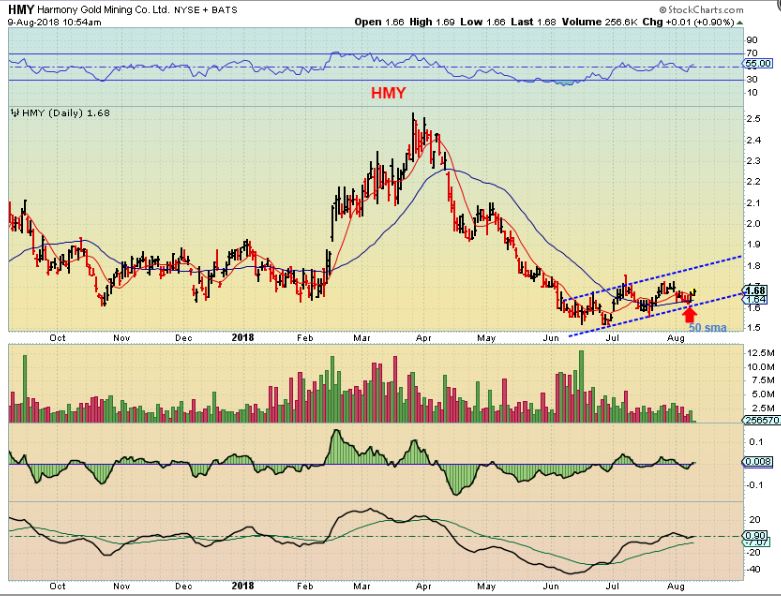This screenshot has height=596, width=781.
Task: Click the '70' overbought level on RSI axis
Action: [x=752, y=53]
